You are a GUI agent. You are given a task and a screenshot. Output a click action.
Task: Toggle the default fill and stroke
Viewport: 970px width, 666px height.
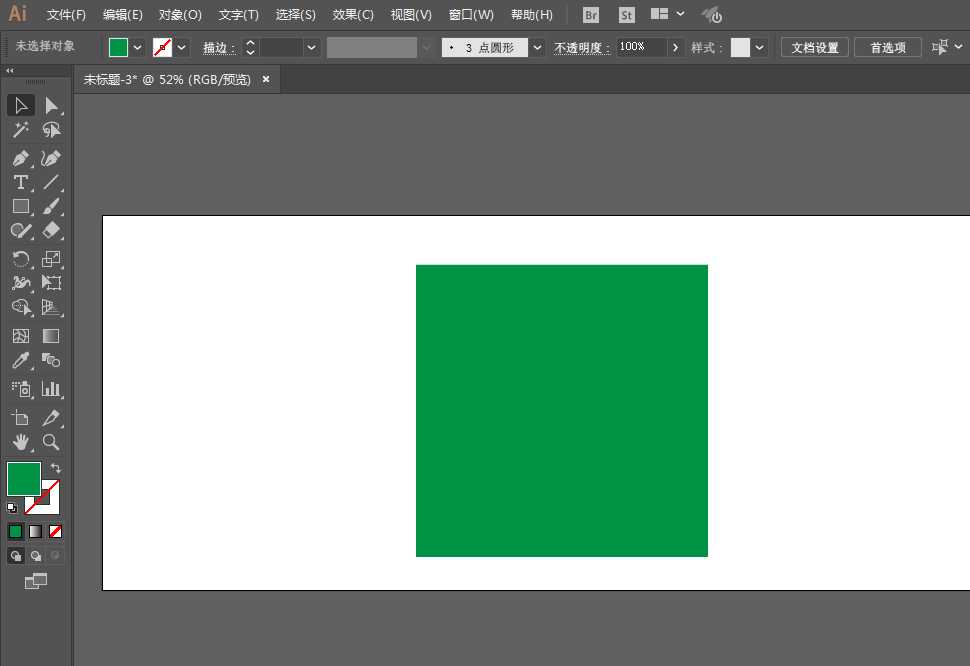(13, 508)
